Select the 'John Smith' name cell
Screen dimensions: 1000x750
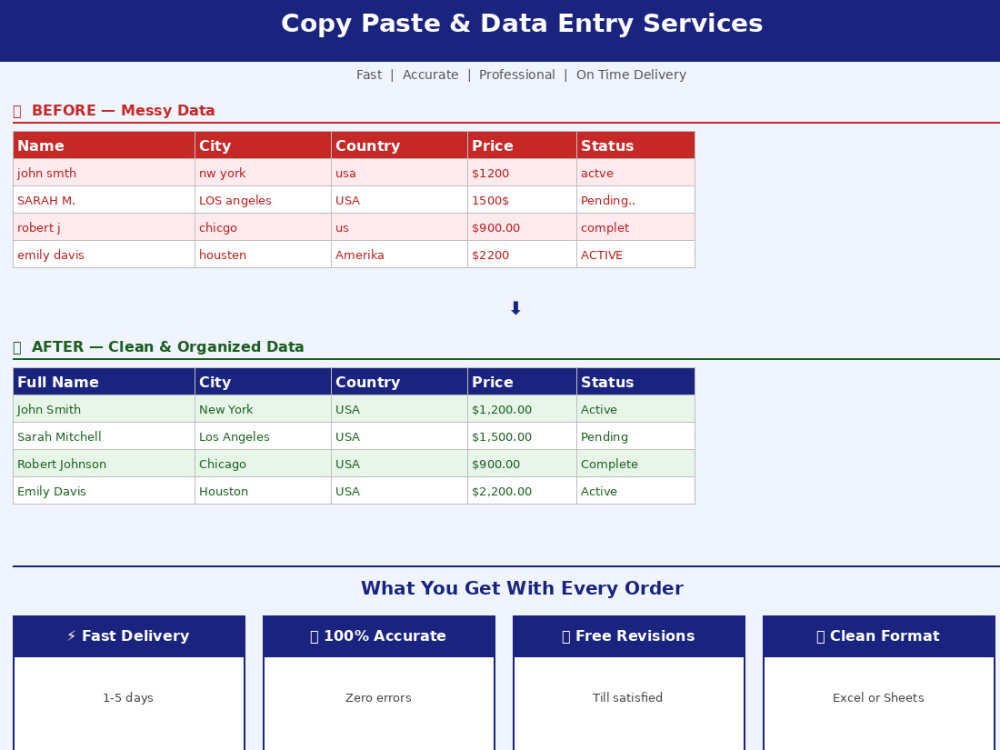(x=104, y=409)
